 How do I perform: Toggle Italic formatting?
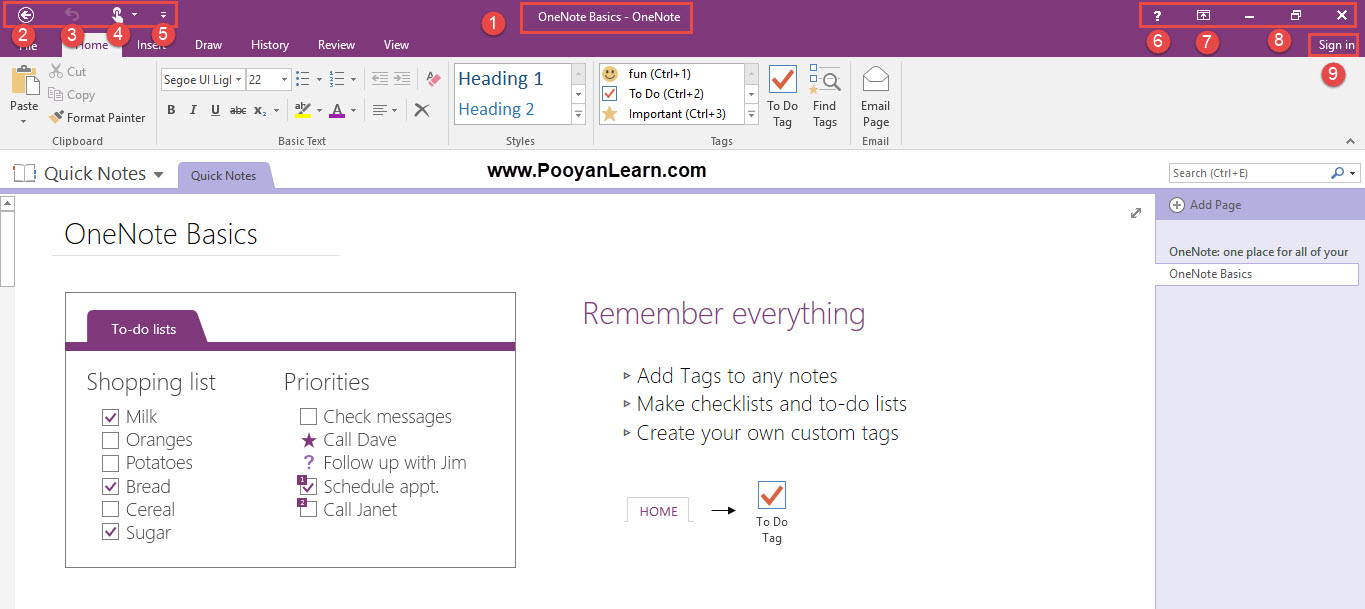coord(193,110)
